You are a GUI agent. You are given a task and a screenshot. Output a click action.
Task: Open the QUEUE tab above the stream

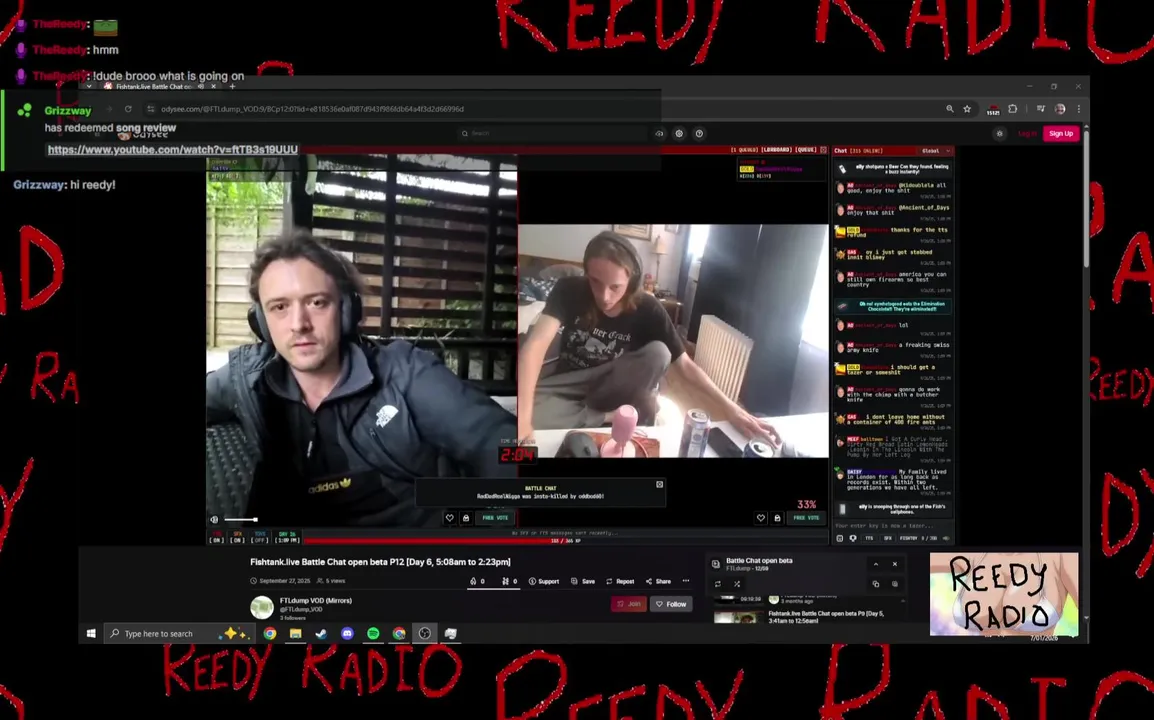(805, 149)
